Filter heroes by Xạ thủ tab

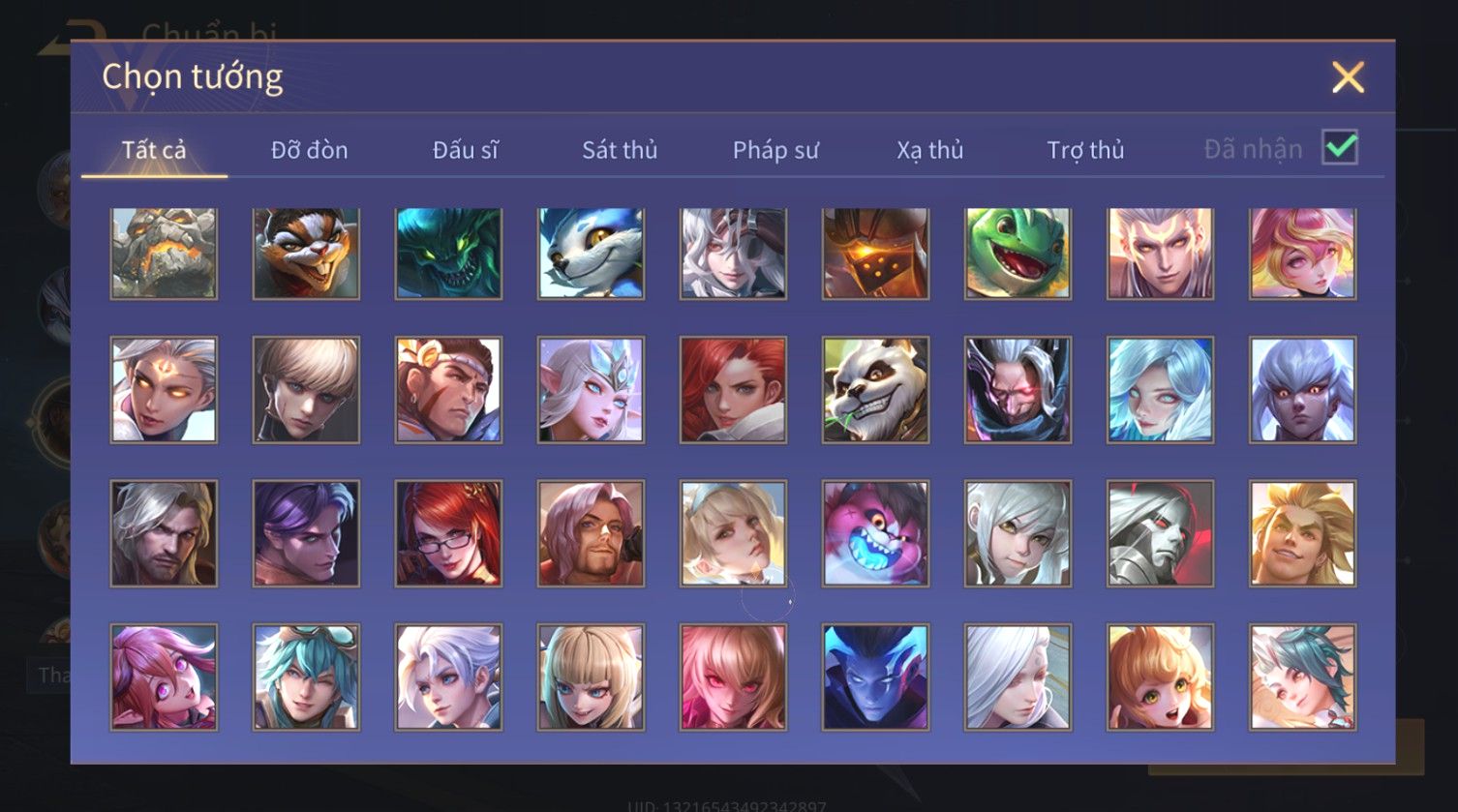point(929,150)
